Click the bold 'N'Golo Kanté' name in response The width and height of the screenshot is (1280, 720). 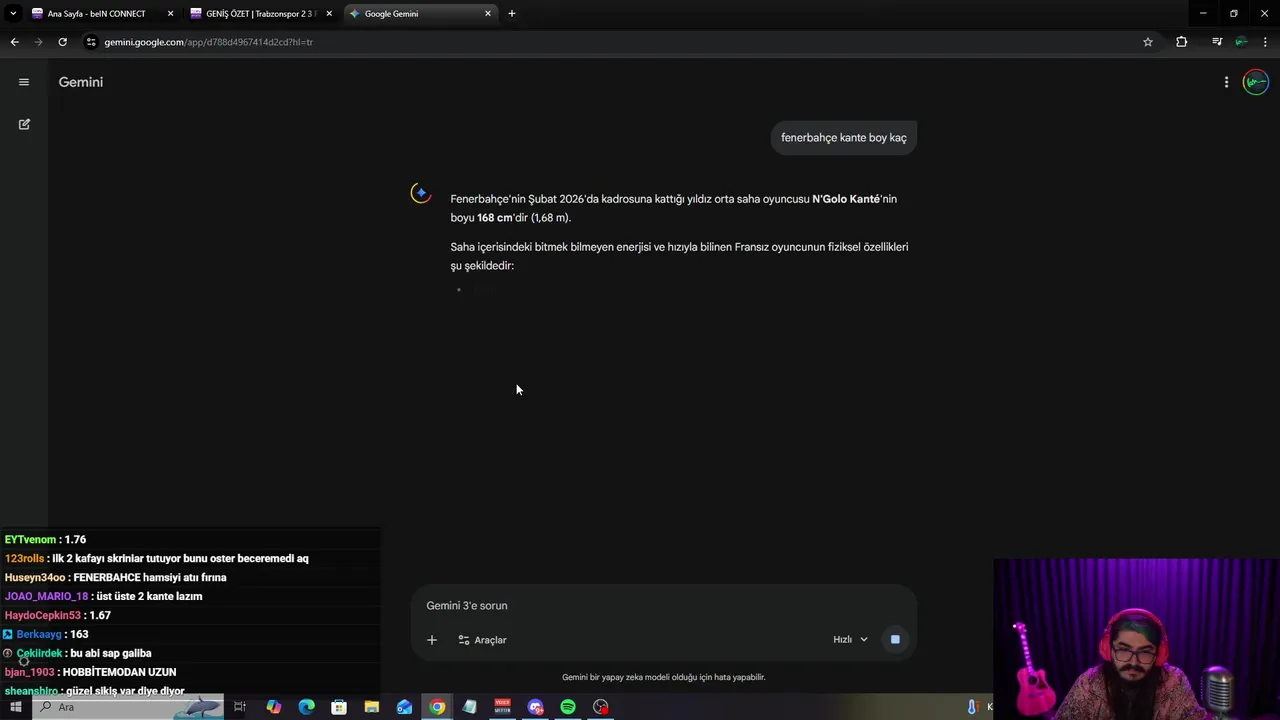[x=846, y=199]
